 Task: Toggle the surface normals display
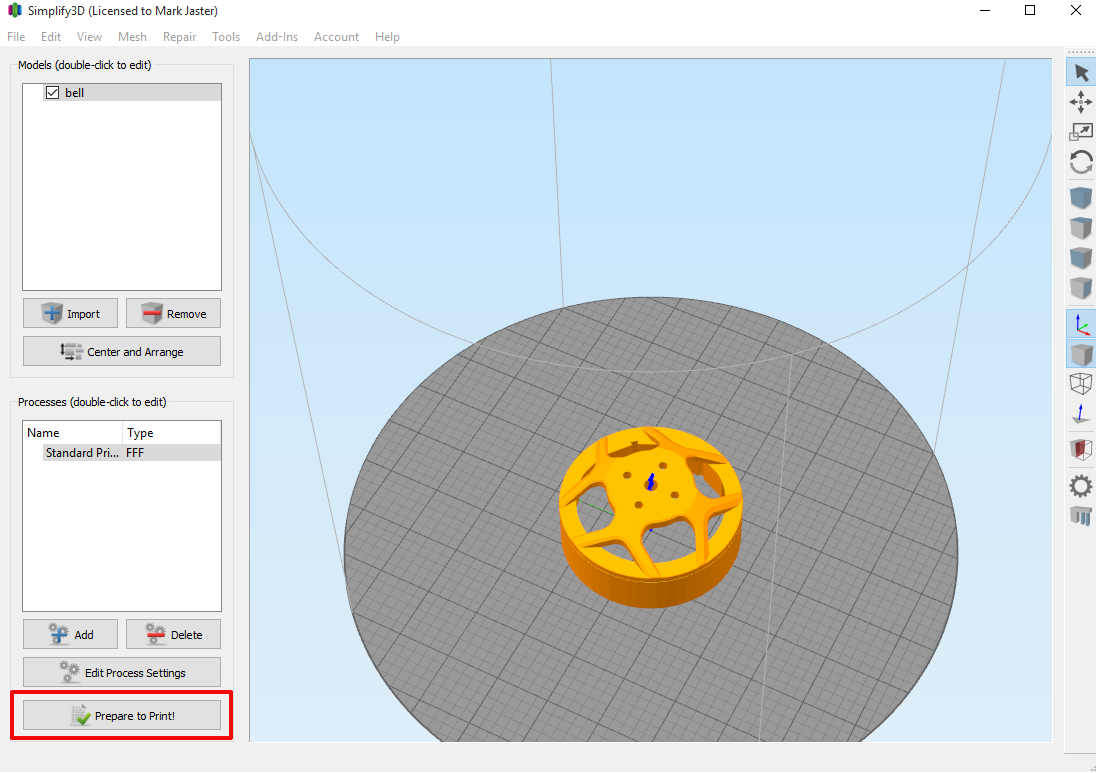point(1081,414)
